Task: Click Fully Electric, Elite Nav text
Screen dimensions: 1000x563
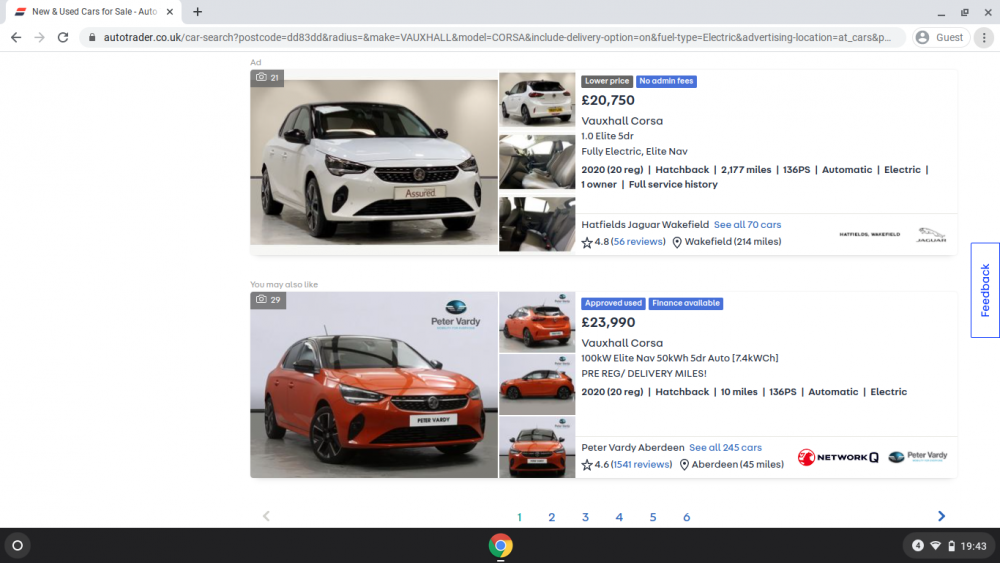Action: point(634,152)
